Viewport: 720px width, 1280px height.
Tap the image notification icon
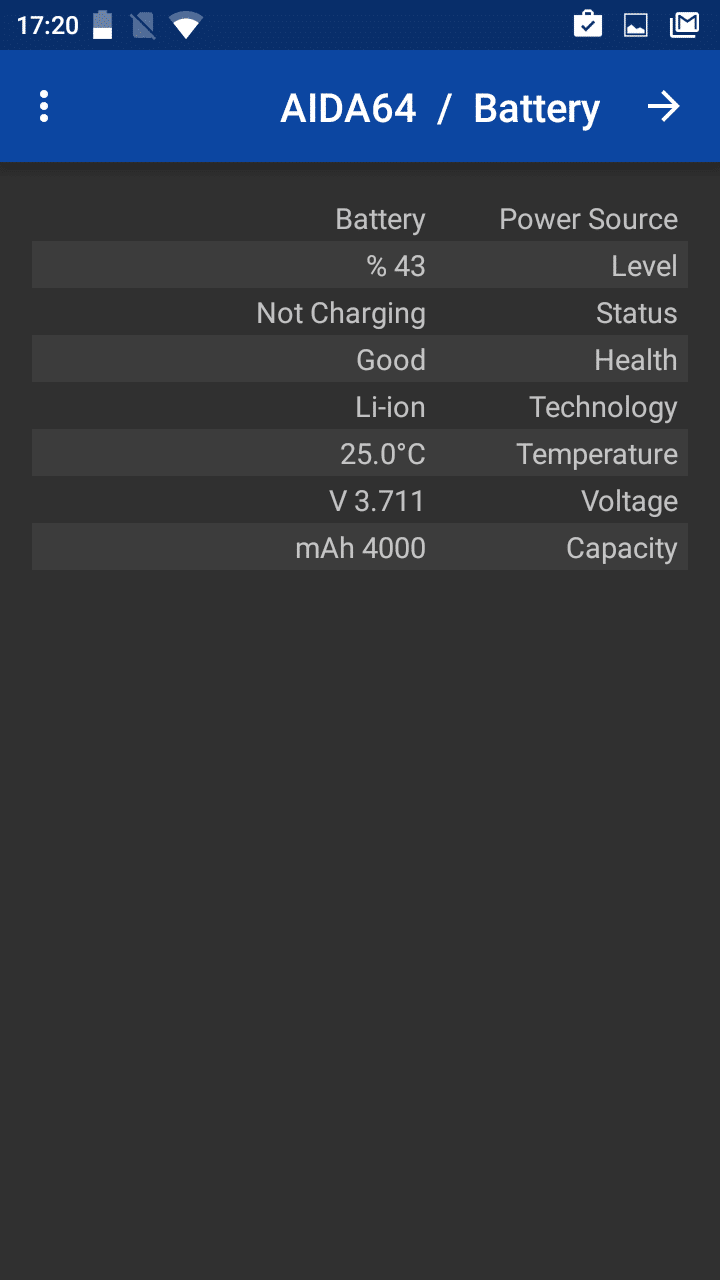[x=636, y=25]
